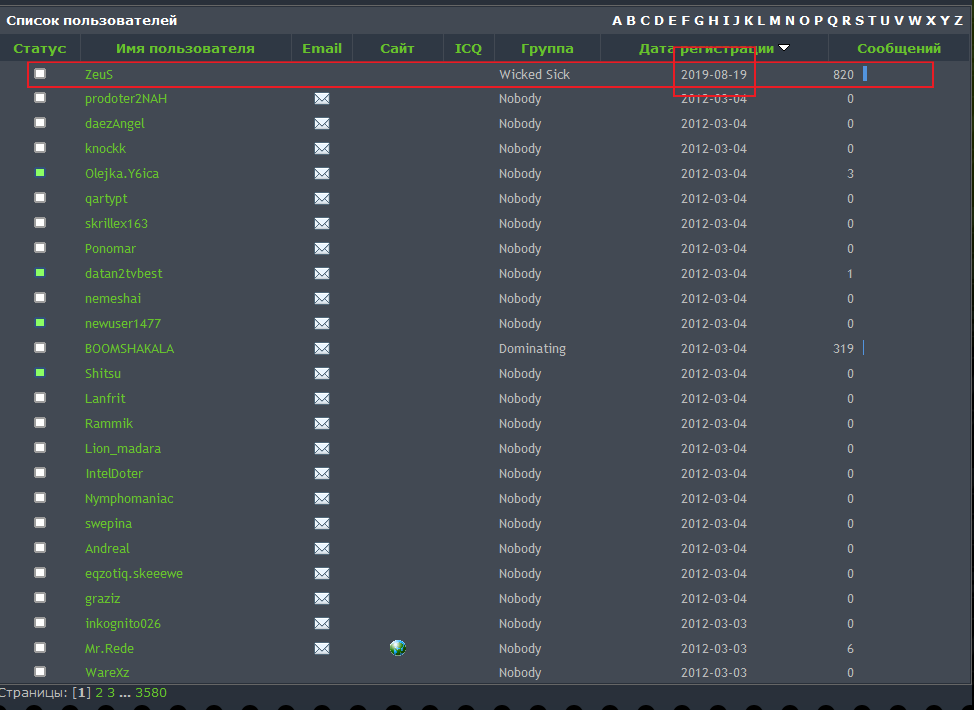Image resolution: width=974 pixels, height=710 pixels.
Task: Click ZeuS message count 820
Action: tap(844, 75)
